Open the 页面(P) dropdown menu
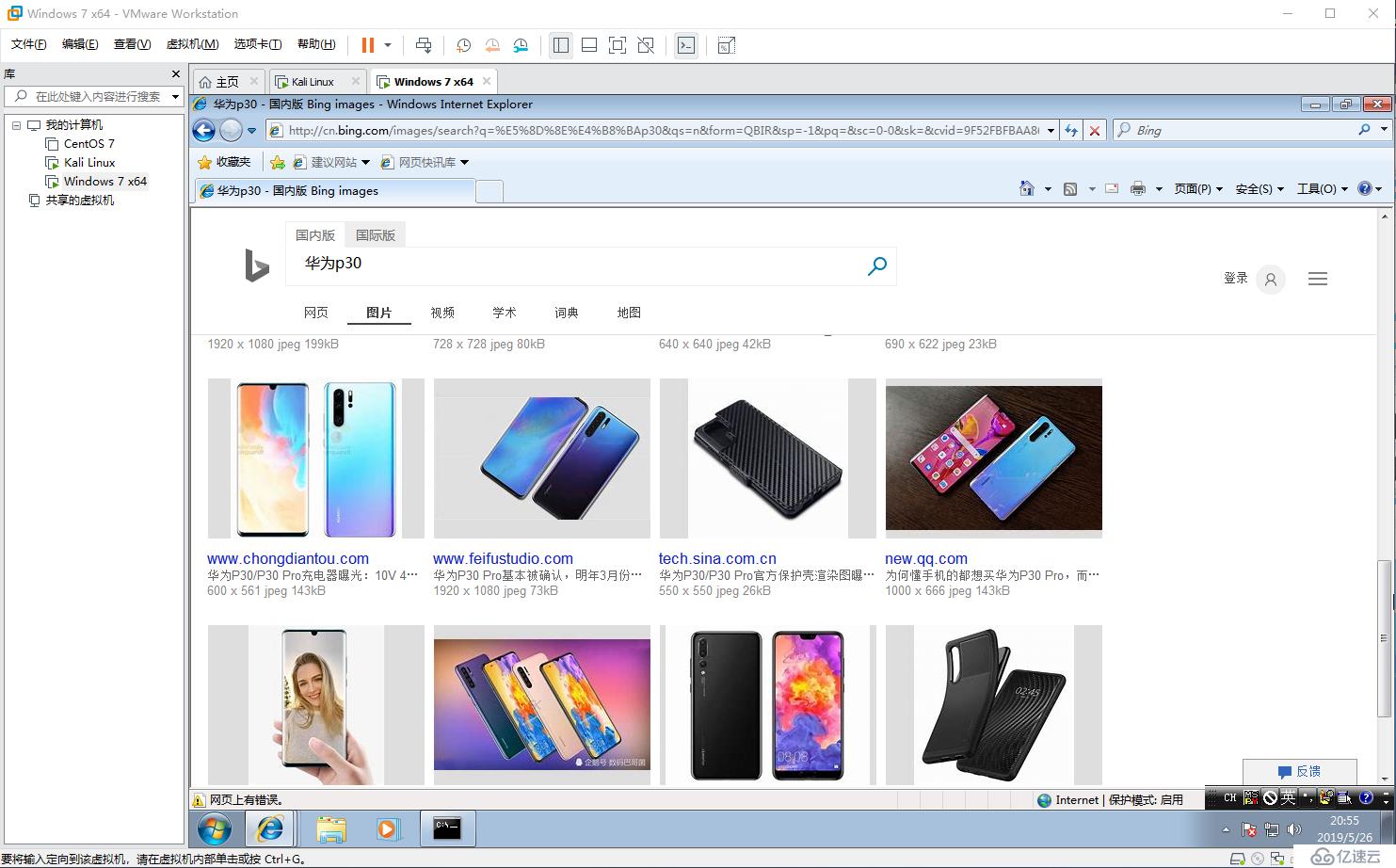Screen dimensions: 1396x868 point(1198,189)
